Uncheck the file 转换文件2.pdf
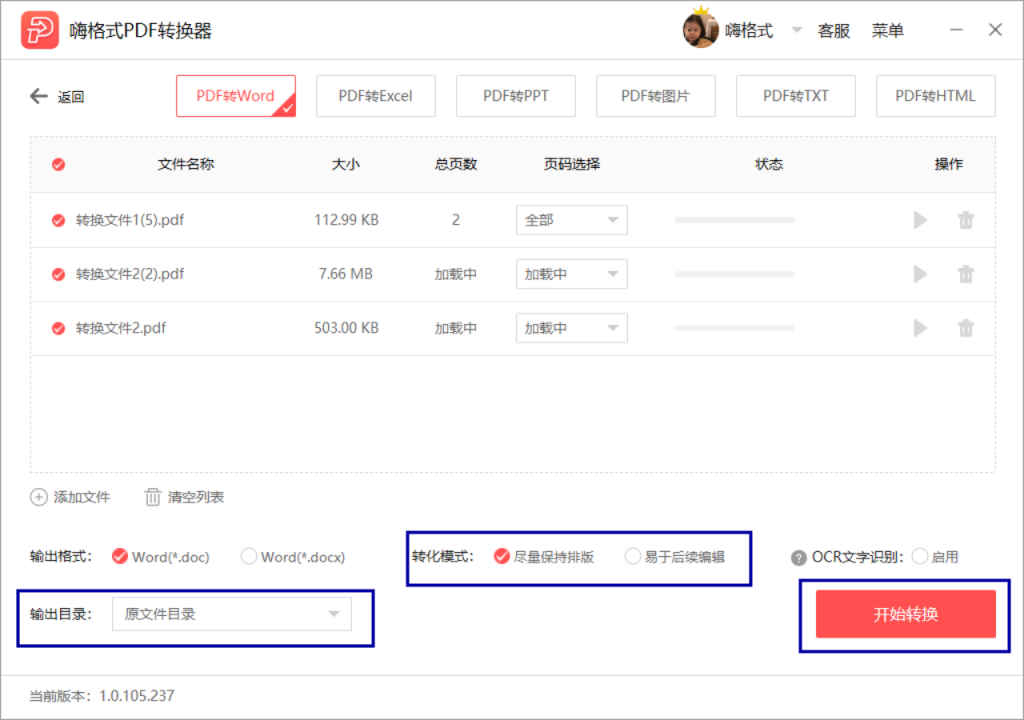 click(58, 328)
